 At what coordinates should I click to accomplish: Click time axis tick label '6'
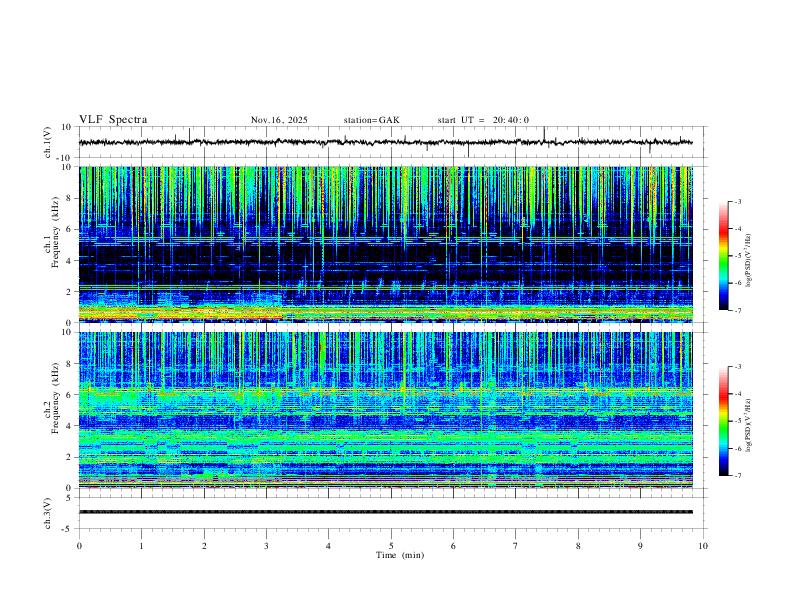tap(454, 546)
